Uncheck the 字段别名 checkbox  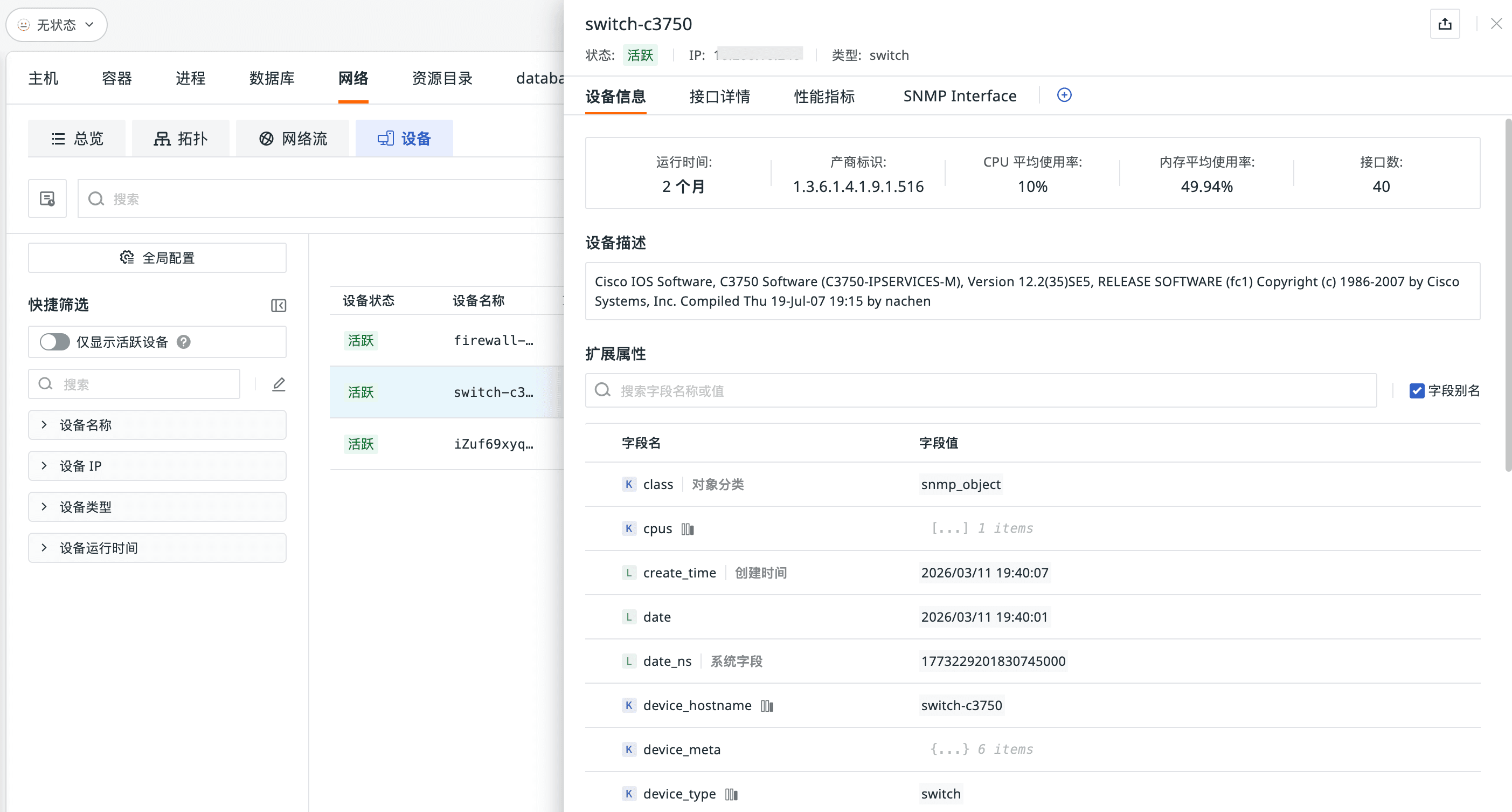tap(1416, 391)
